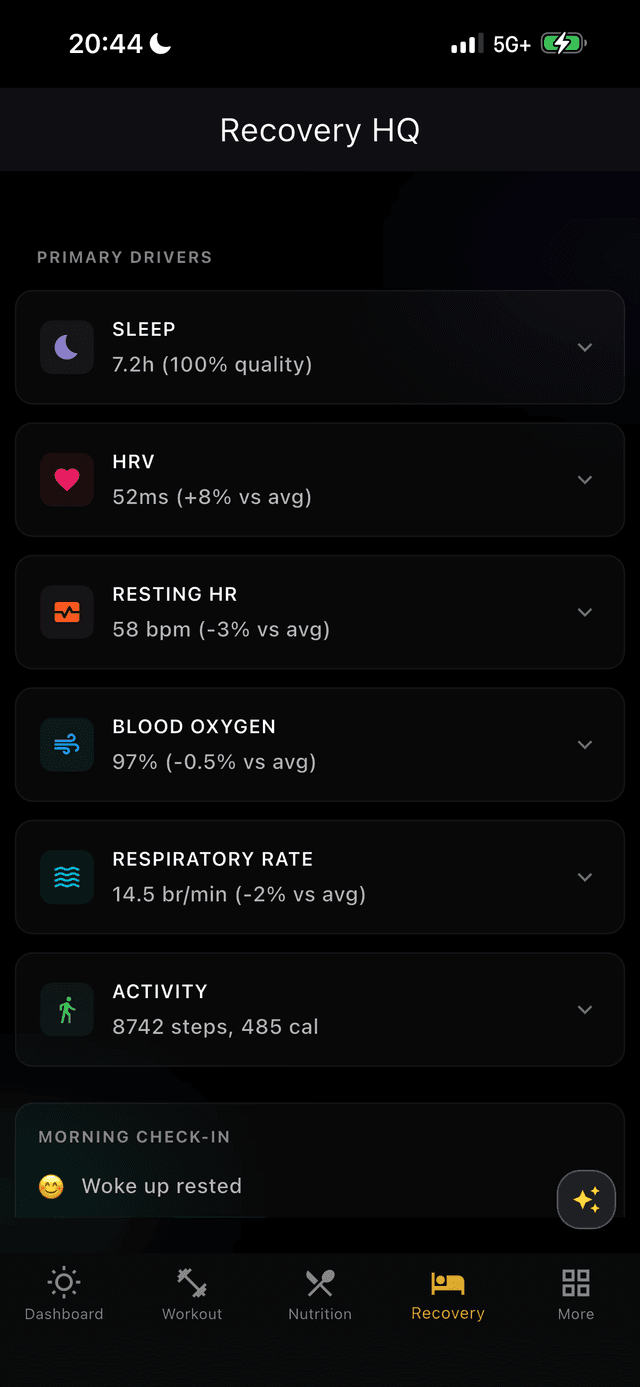Expand the Resting HR chevron
640x1387 pixels.
click(585, 612)
